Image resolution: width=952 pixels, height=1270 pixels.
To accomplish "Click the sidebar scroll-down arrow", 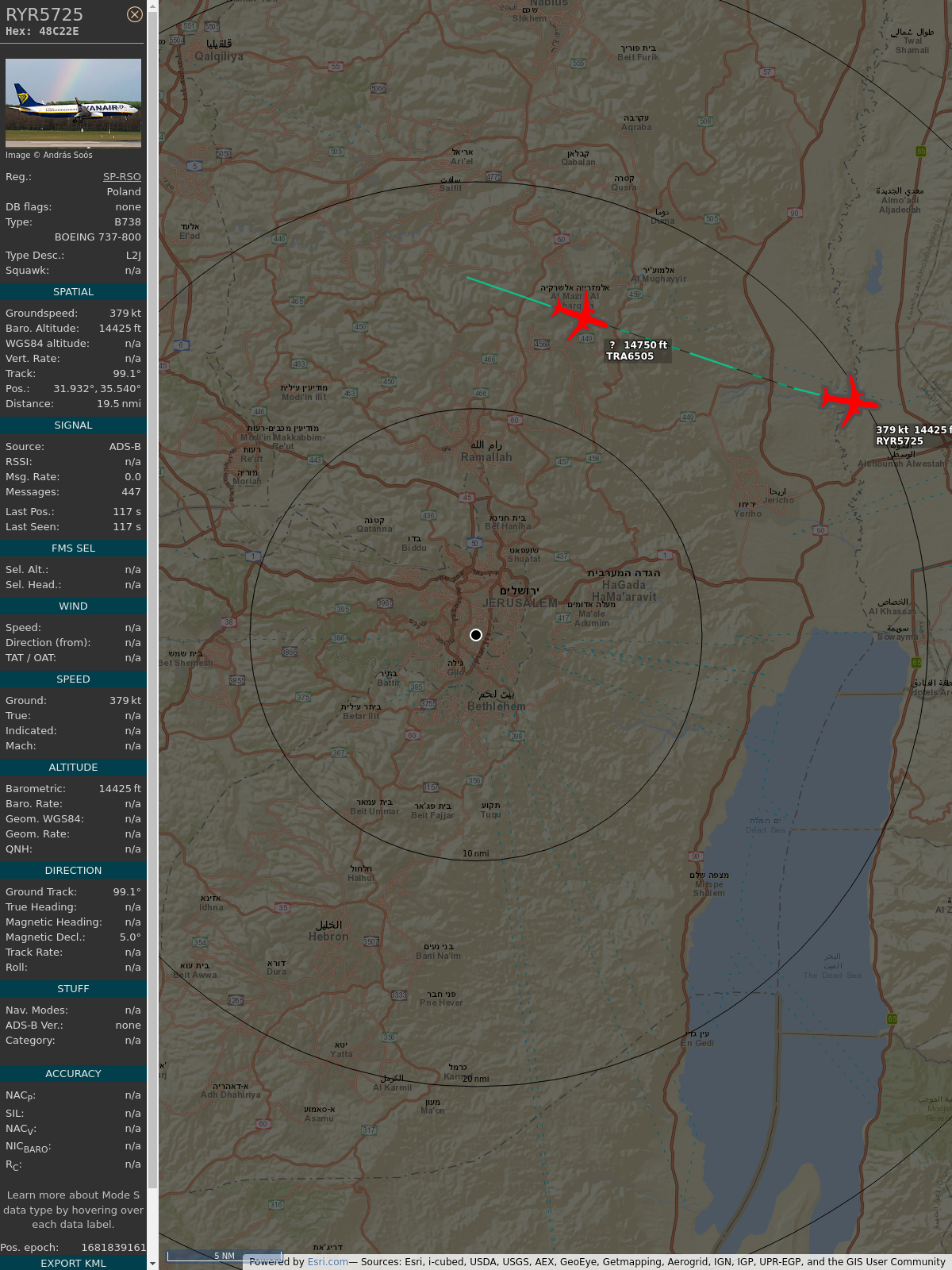I will click(x=152, y=1263).
